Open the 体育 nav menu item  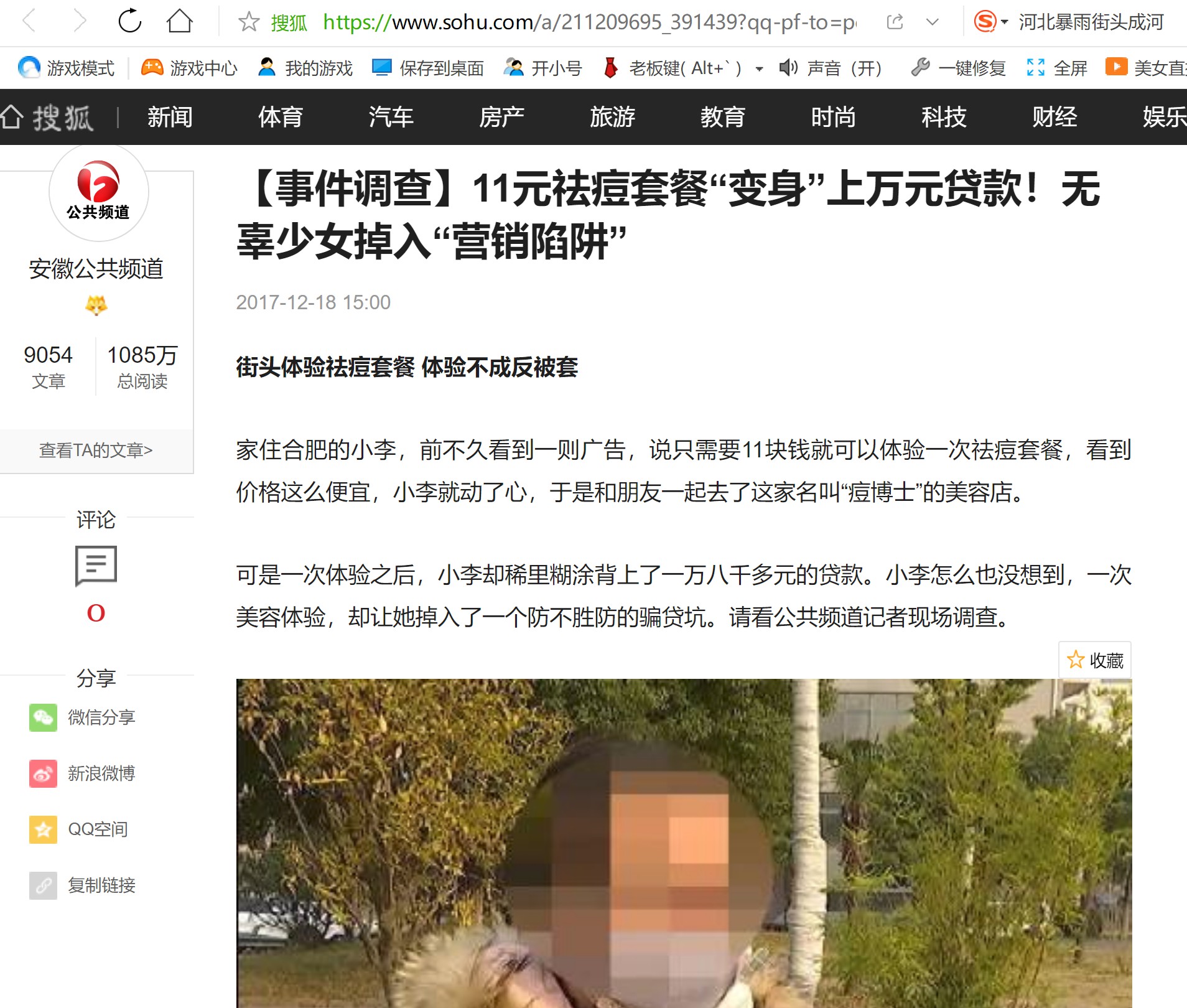tap(281, 117)
